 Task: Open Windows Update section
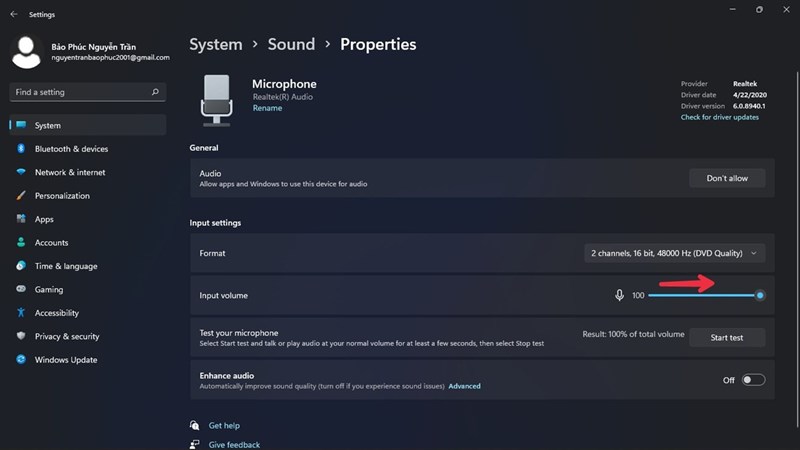pyautogui.click(x=66, y=360)
